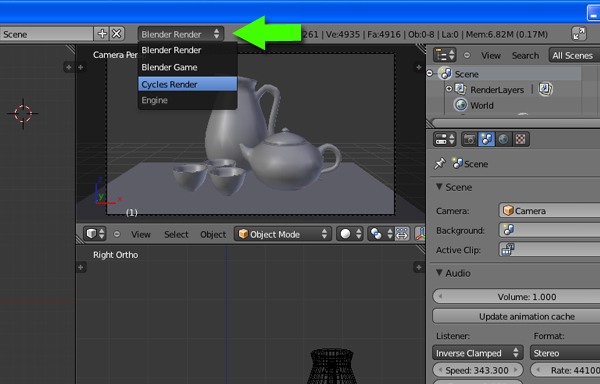Image resolution: width=600 pixels, height=384 pixels.
Task: Open the outliner View menu
Action: pyautogui.click(x=491, y=55)
